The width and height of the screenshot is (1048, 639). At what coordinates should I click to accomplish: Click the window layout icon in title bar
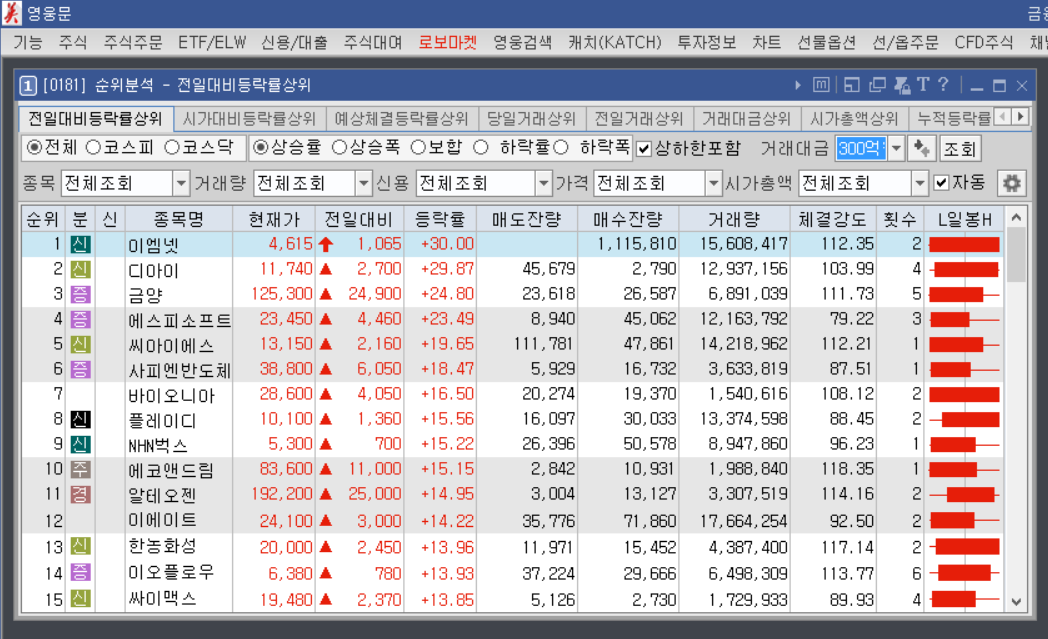[851, 85]
